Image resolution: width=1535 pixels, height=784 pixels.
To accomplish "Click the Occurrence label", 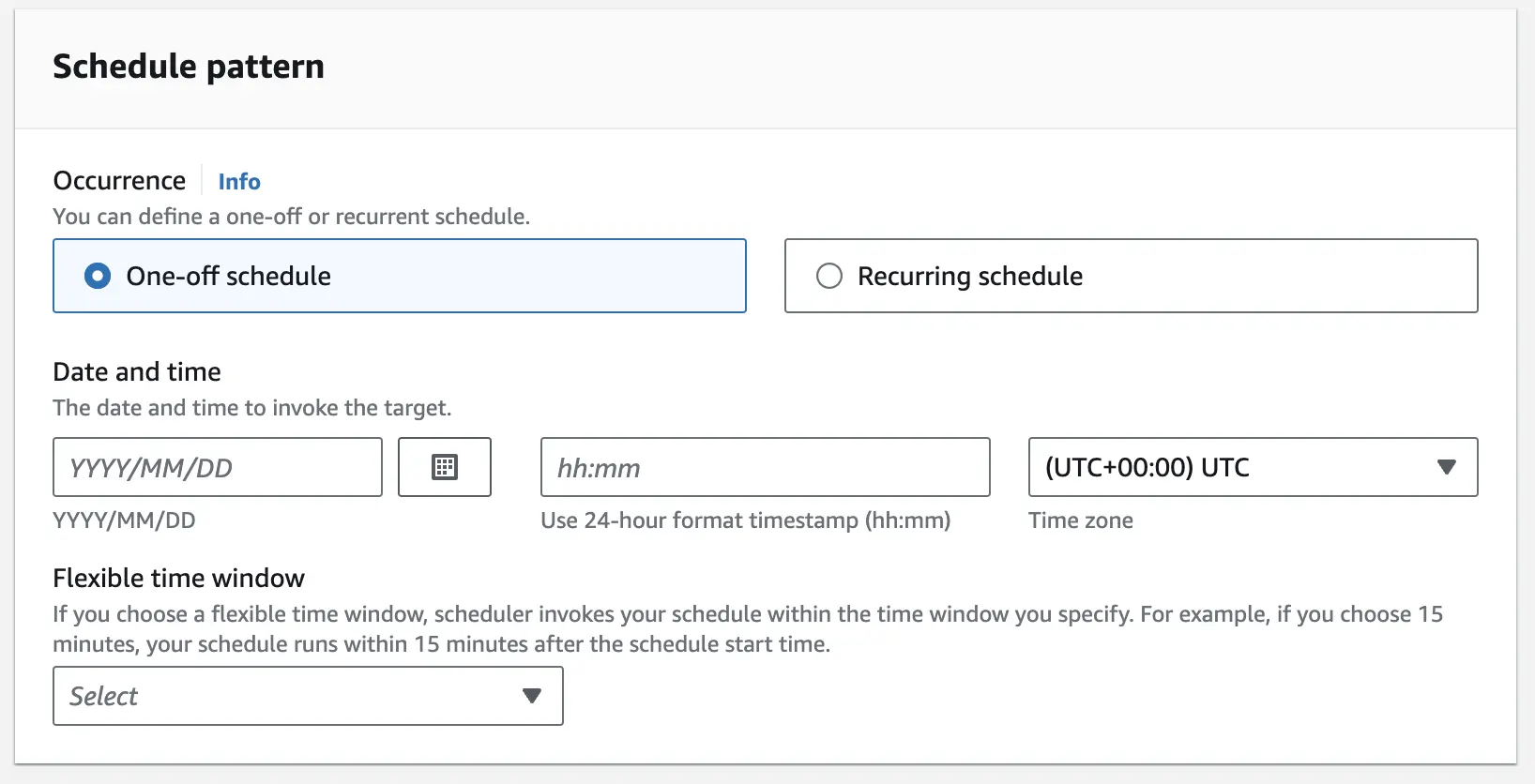I will pyautogui.click(x=119, y=180).
